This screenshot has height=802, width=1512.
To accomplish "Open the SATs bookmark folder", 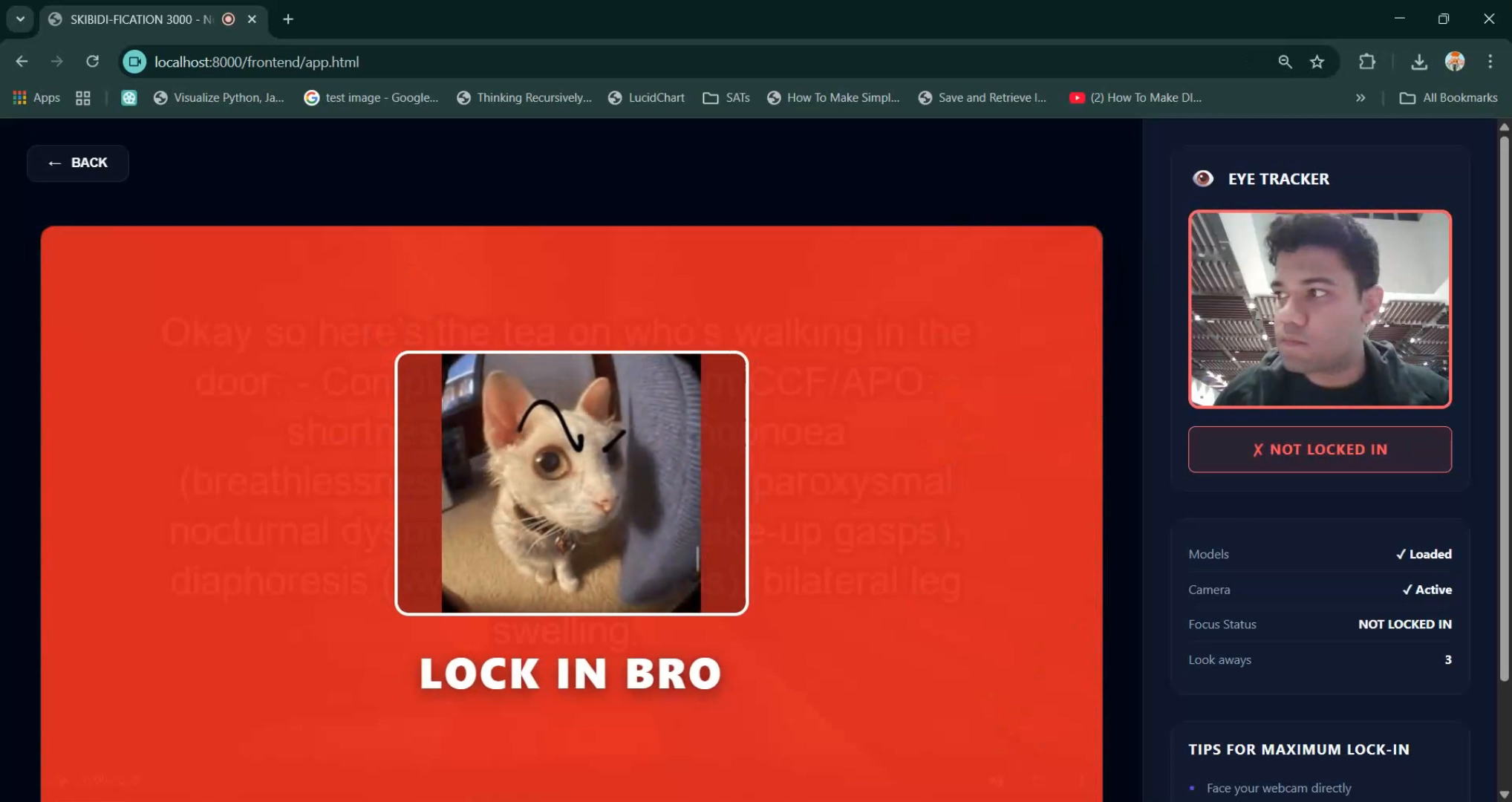I will [x=726, y=97].
